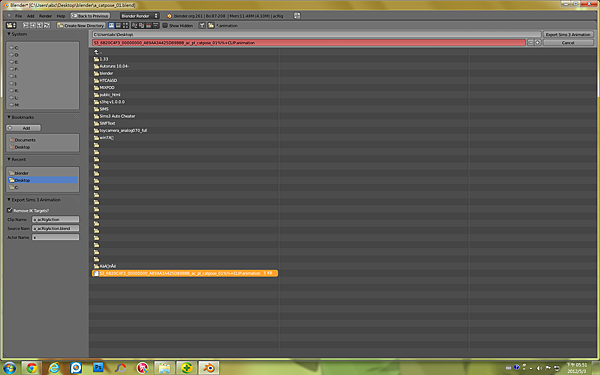Toggle the show-folders filter icon
This screenshot has width=600, height=375.
tap(211, 25)
